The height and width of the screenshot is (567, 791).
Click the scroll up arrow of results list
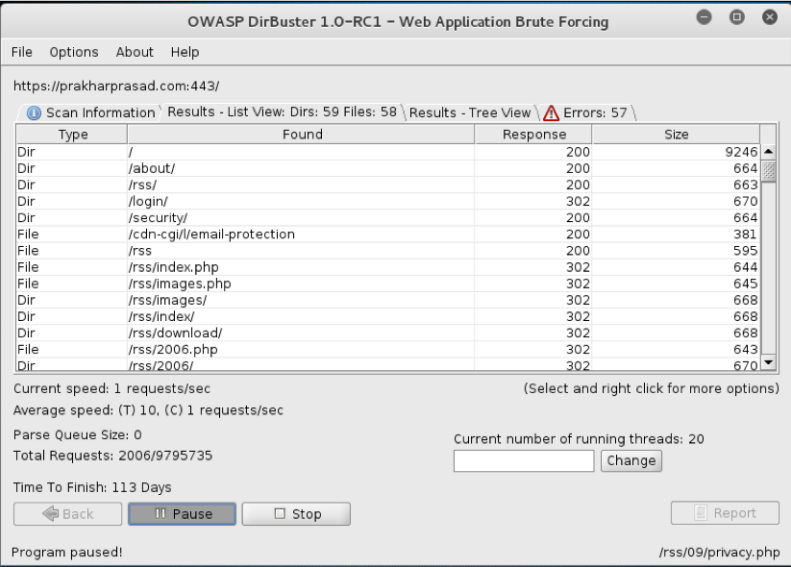point(768,151)
